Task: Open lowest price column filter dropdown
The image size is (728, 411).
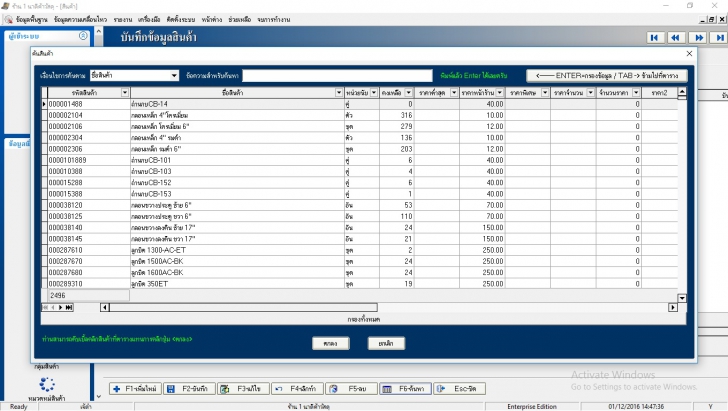Action: pos(454,92)
